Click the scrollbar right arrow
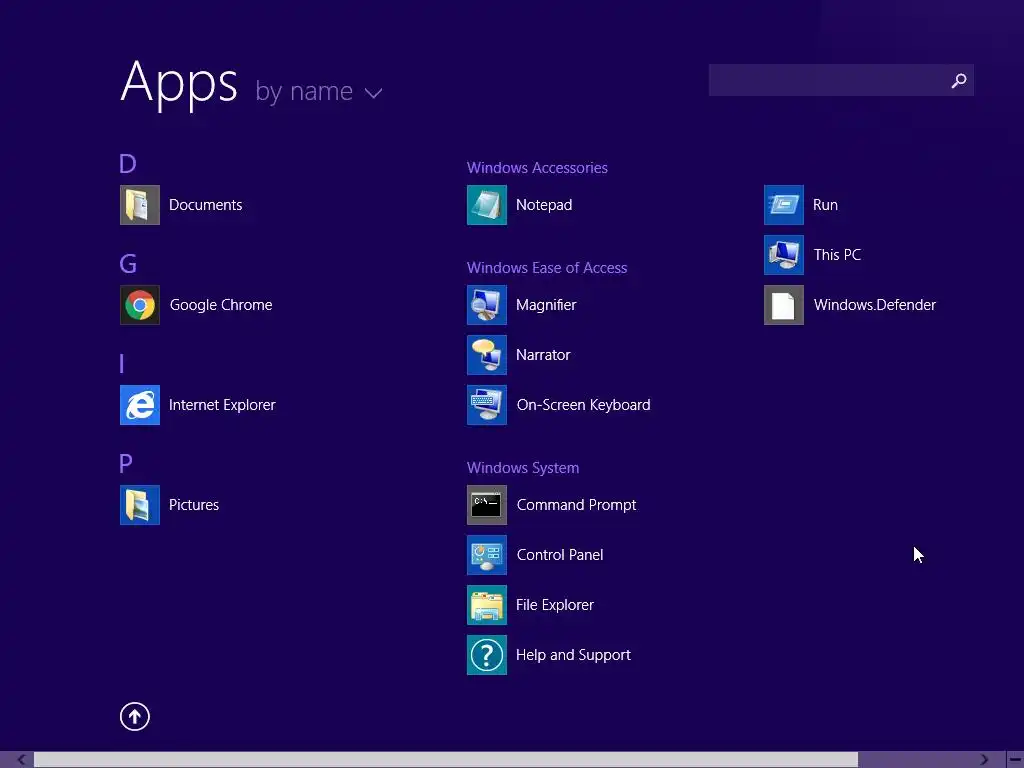1024x768 pixels. (984, 760)
